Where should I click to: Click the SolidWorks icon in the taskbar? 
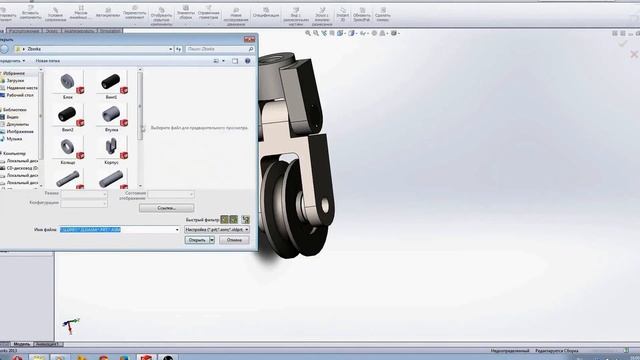tap(146, 358)
